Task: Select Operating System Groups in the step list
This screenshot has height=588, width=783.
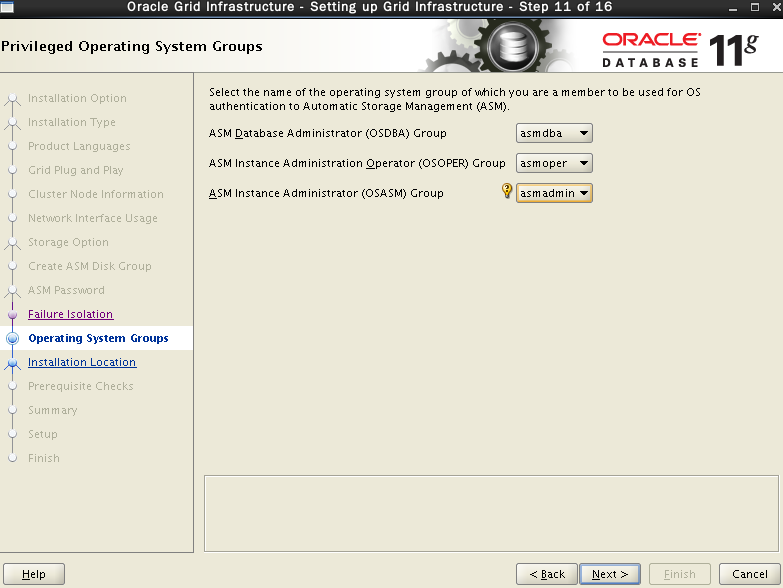Action: tap(98, 338)
